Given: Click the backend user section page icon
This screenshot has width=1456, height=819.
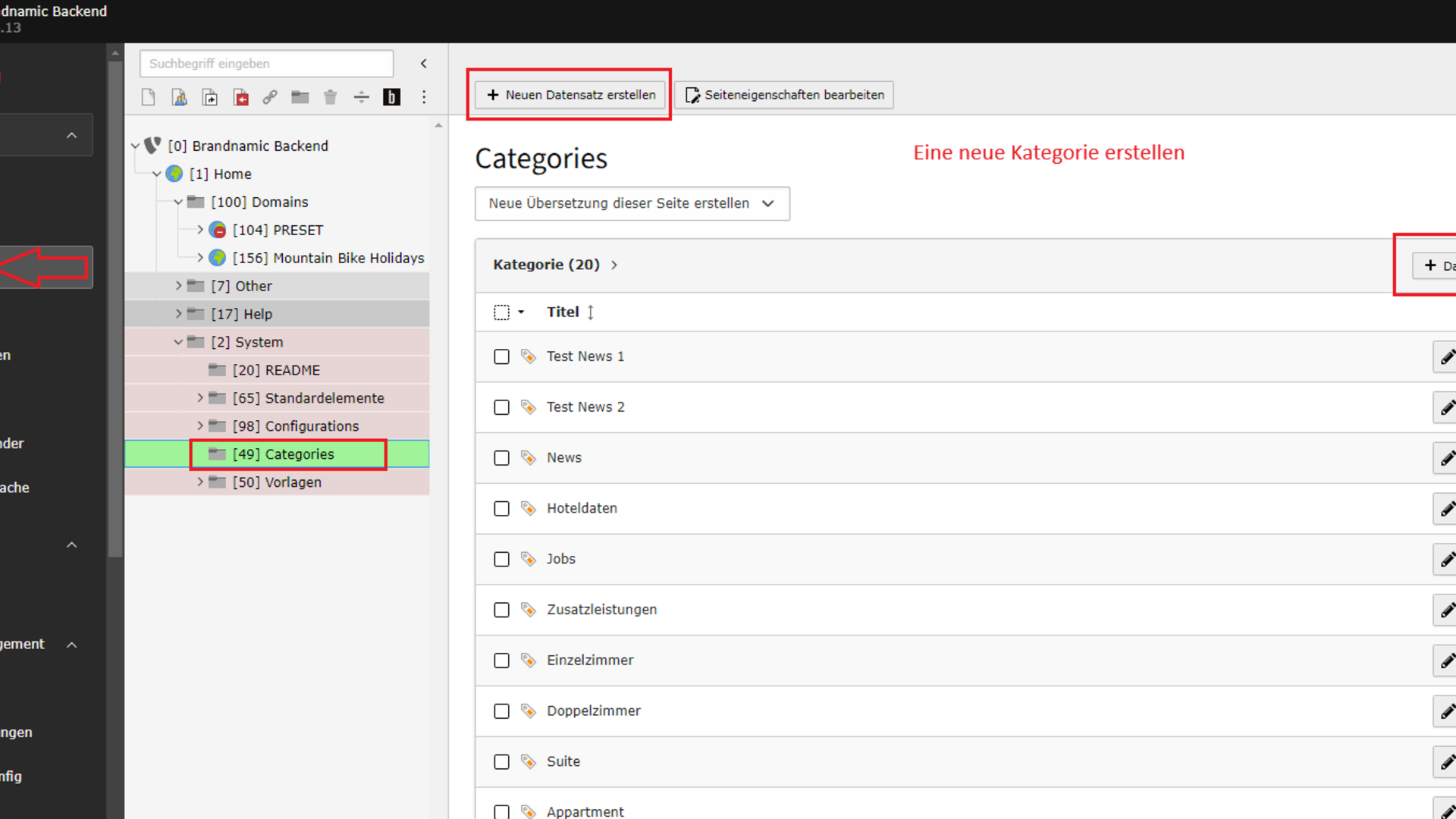Looking at the screenshot, I should [x=179, y=97].
